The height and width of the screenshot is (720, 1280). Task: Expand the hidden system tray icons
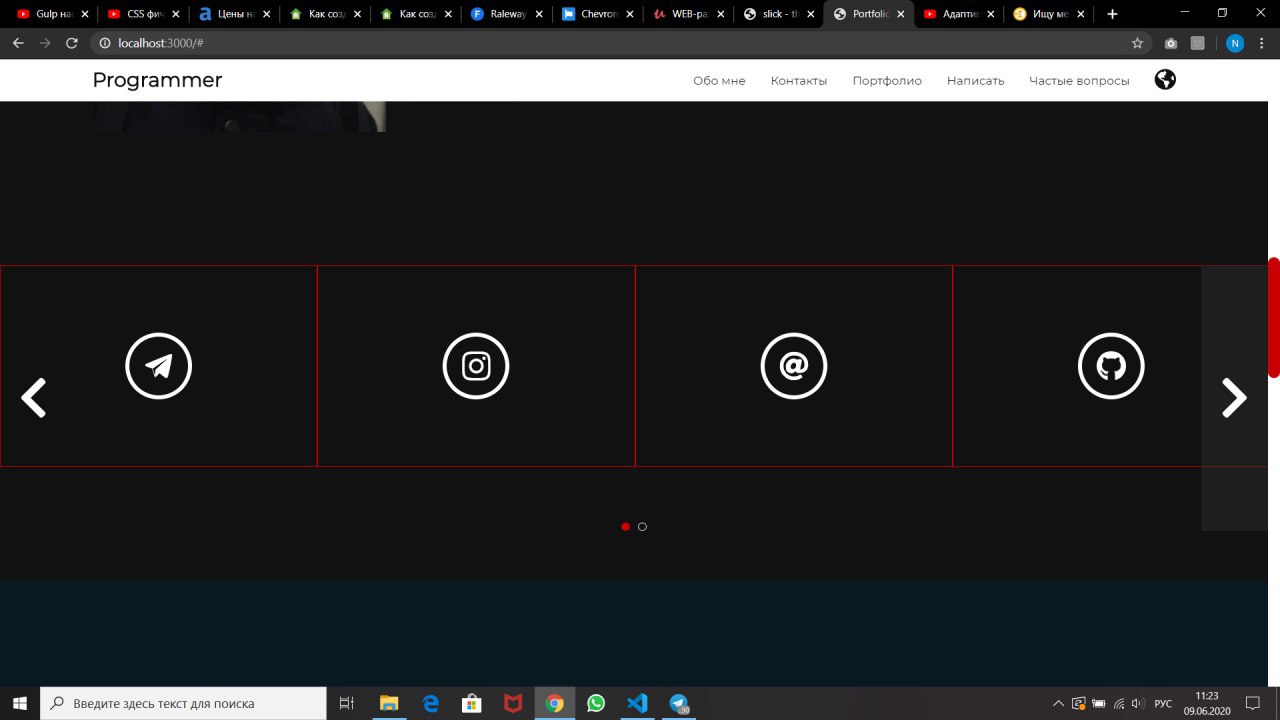1058,703
